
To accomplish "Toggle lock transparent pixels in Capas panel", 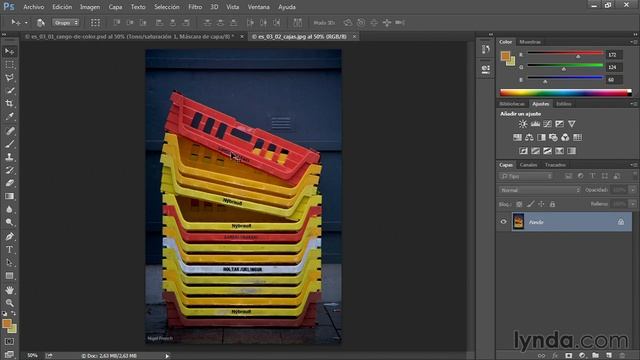I will [519, 204].
